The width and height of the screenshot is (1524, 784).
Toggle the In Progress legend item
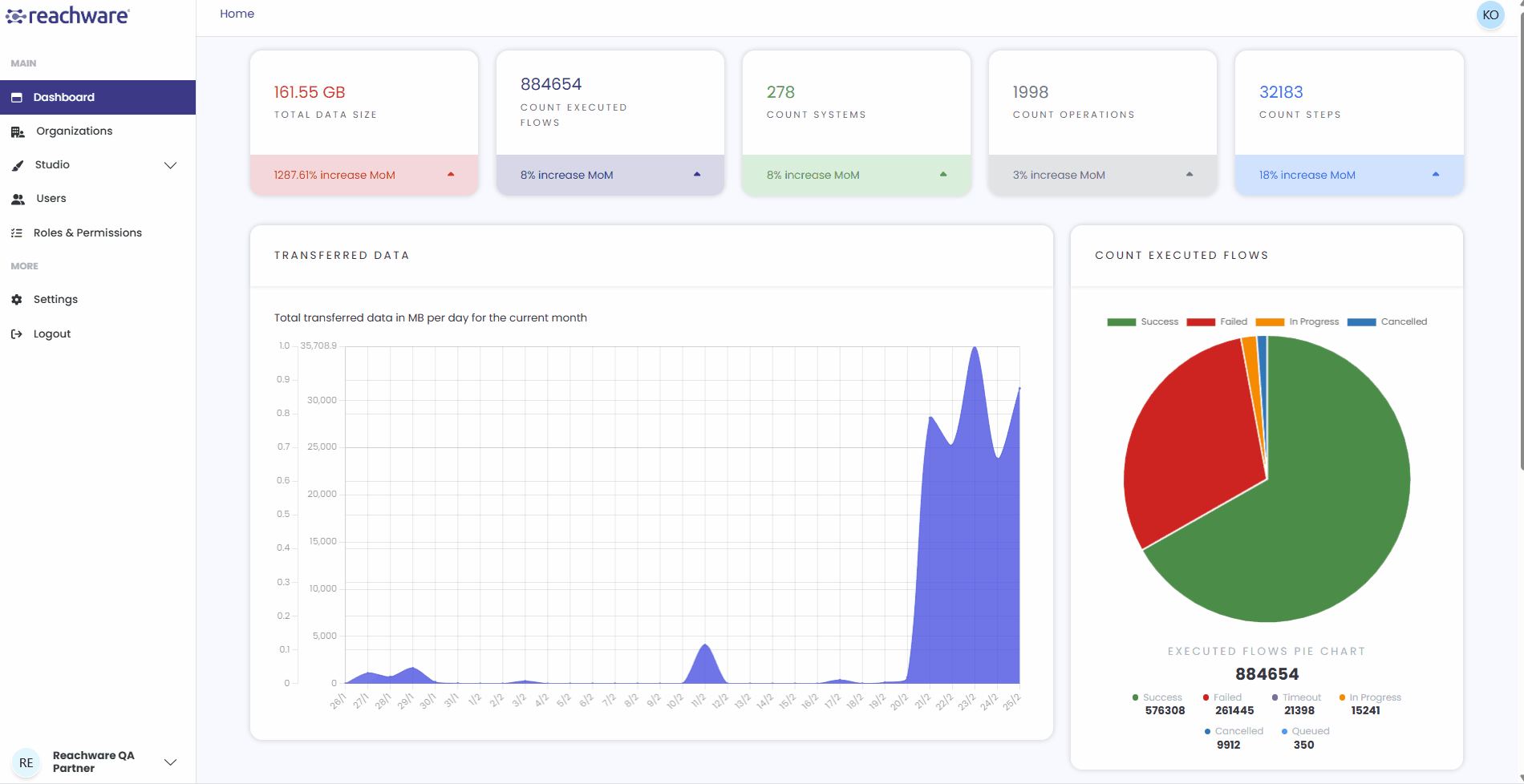pos(1297,321)
